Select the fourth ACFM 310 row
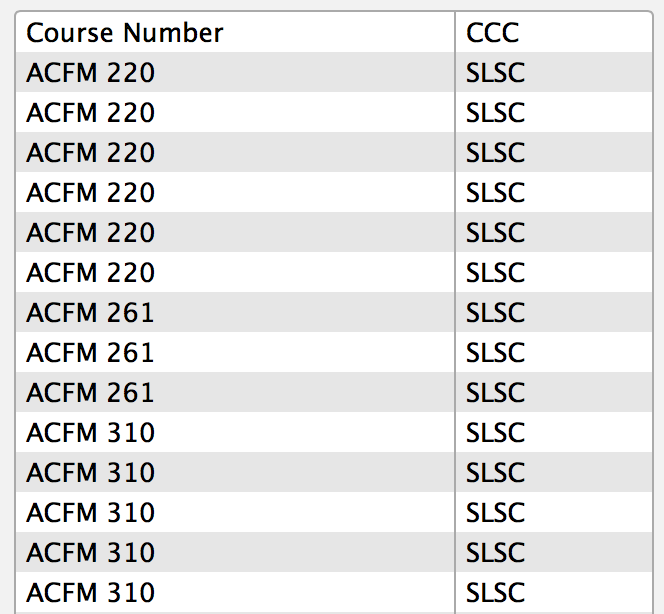This screenshot has width=664, height=614. (x=334, y=552)
